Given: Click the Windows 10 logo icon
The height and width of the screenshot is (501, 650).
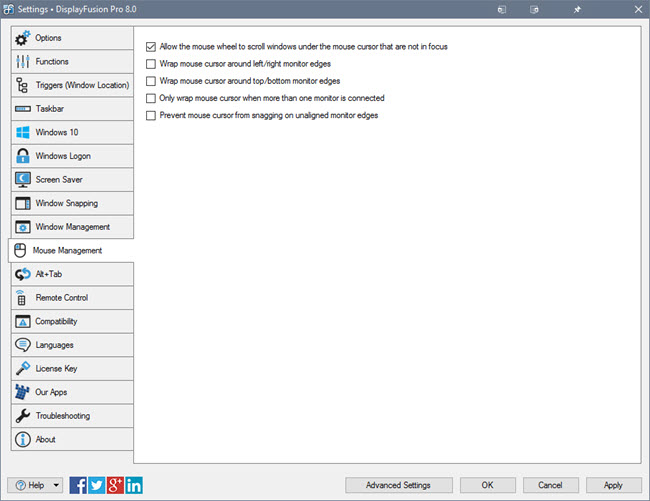Looking at the screenshot, I should pos(23,133).
